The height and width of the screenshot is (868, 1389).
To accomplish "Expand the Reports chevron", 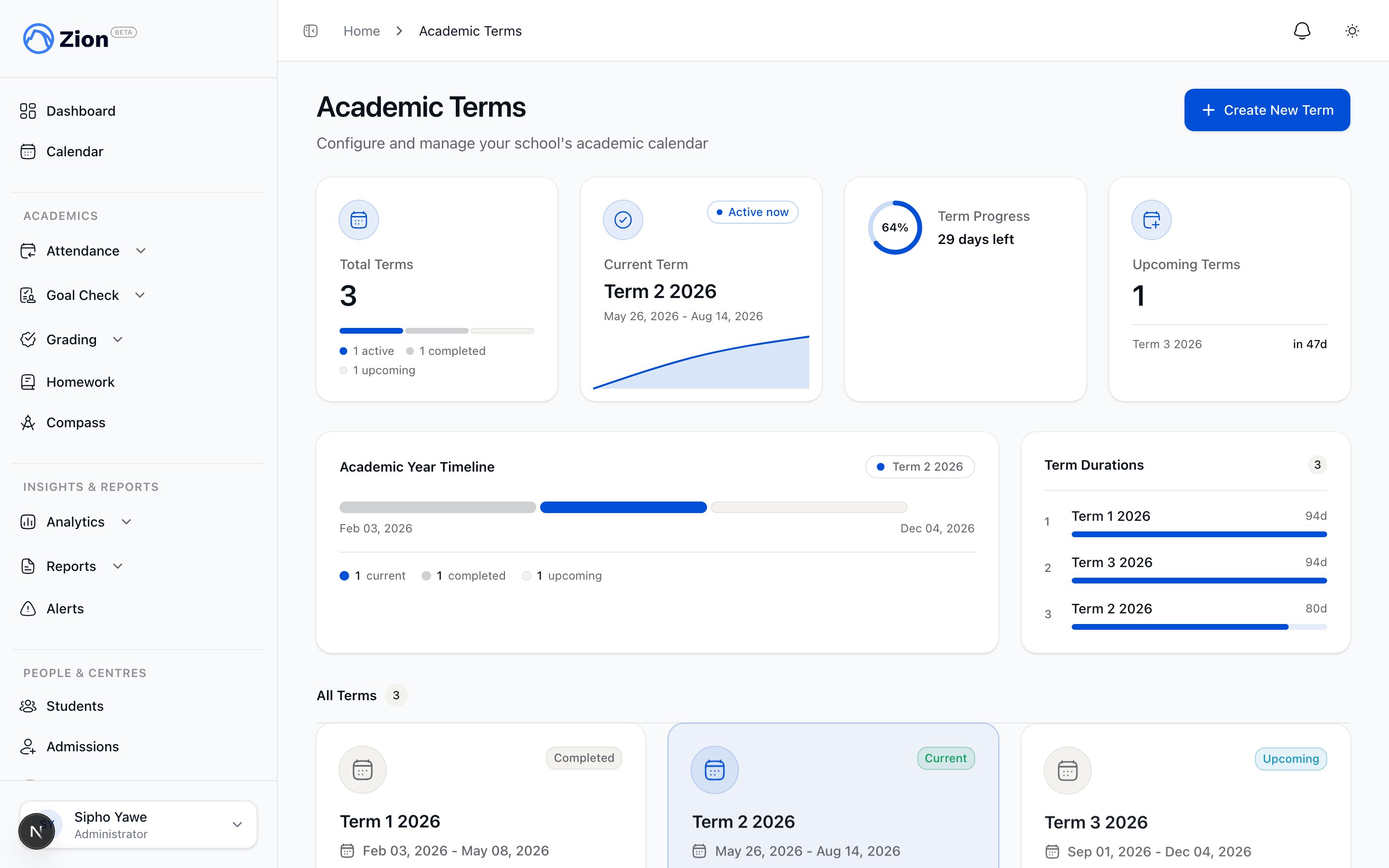I will (118, 566).
